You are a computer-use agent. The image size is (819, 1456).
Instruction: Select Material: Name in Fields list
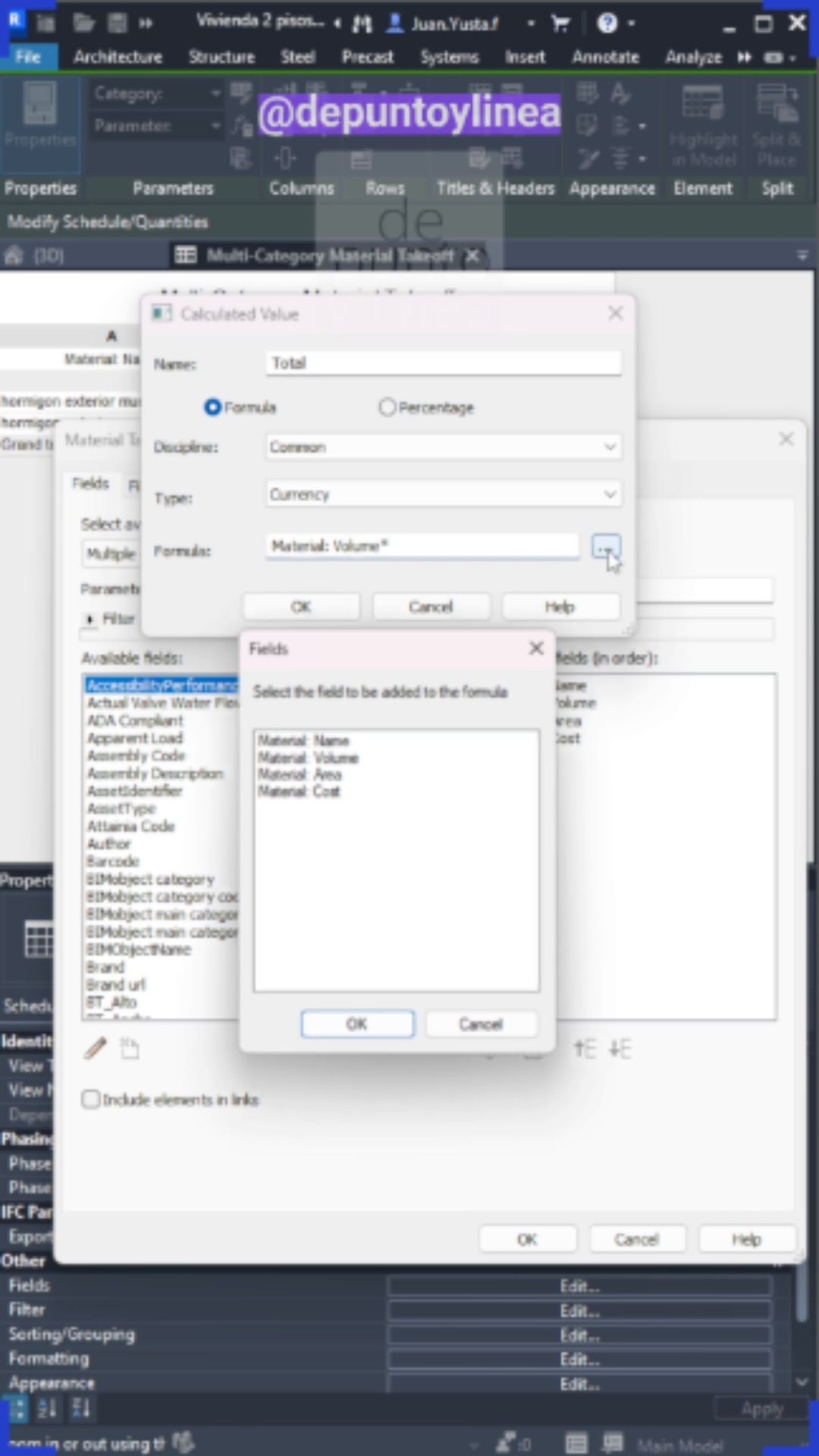pos(303,740)
